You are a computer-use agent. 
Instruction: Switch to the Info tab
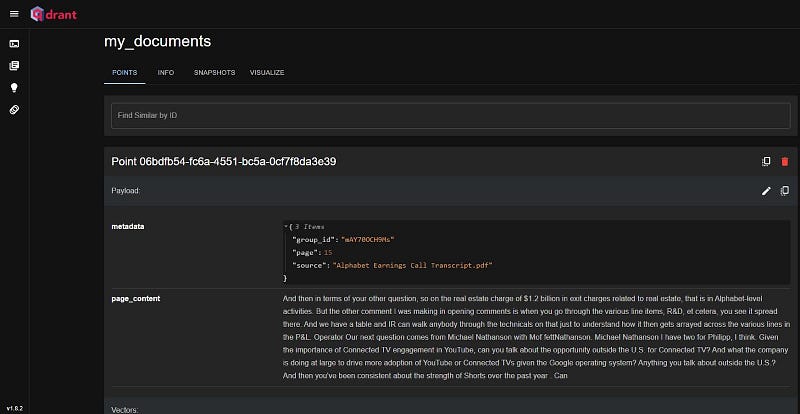(x=166, y=73)
